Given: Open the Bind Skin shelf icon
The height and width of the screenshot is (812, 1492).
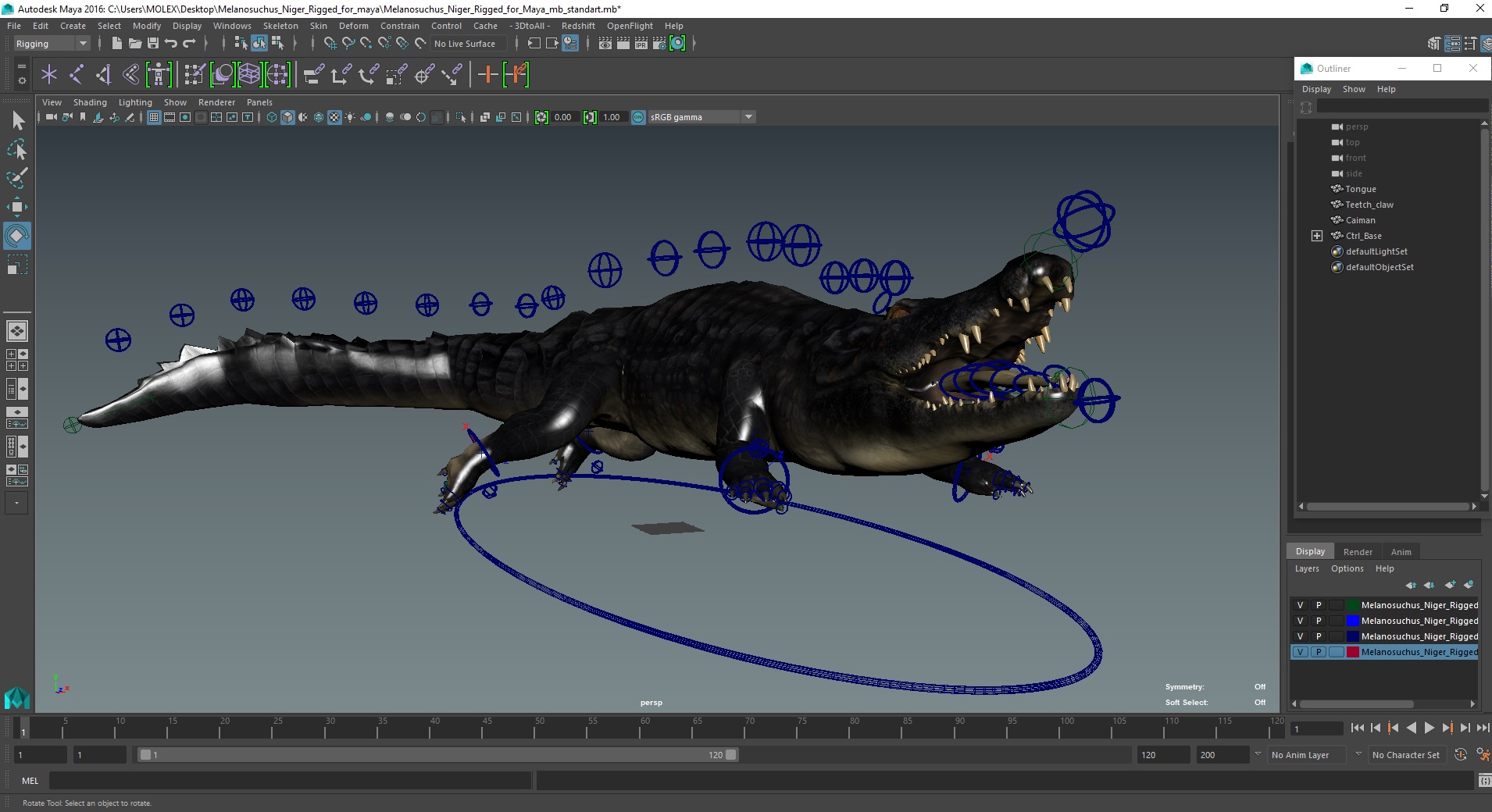Looking at the screenshot, I should (131, 74).
